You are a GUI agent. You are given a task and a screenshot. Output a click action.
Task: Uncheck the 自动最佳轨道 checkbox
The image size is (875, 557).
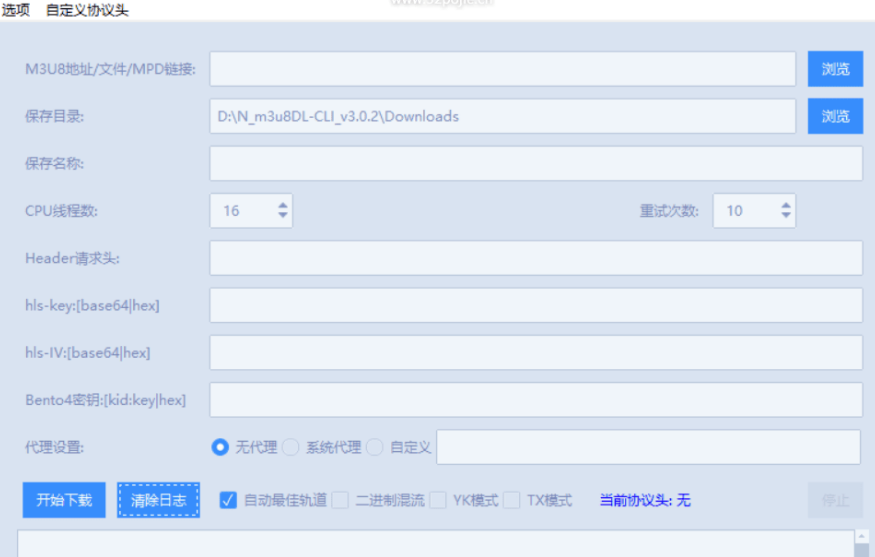(228, 500)
